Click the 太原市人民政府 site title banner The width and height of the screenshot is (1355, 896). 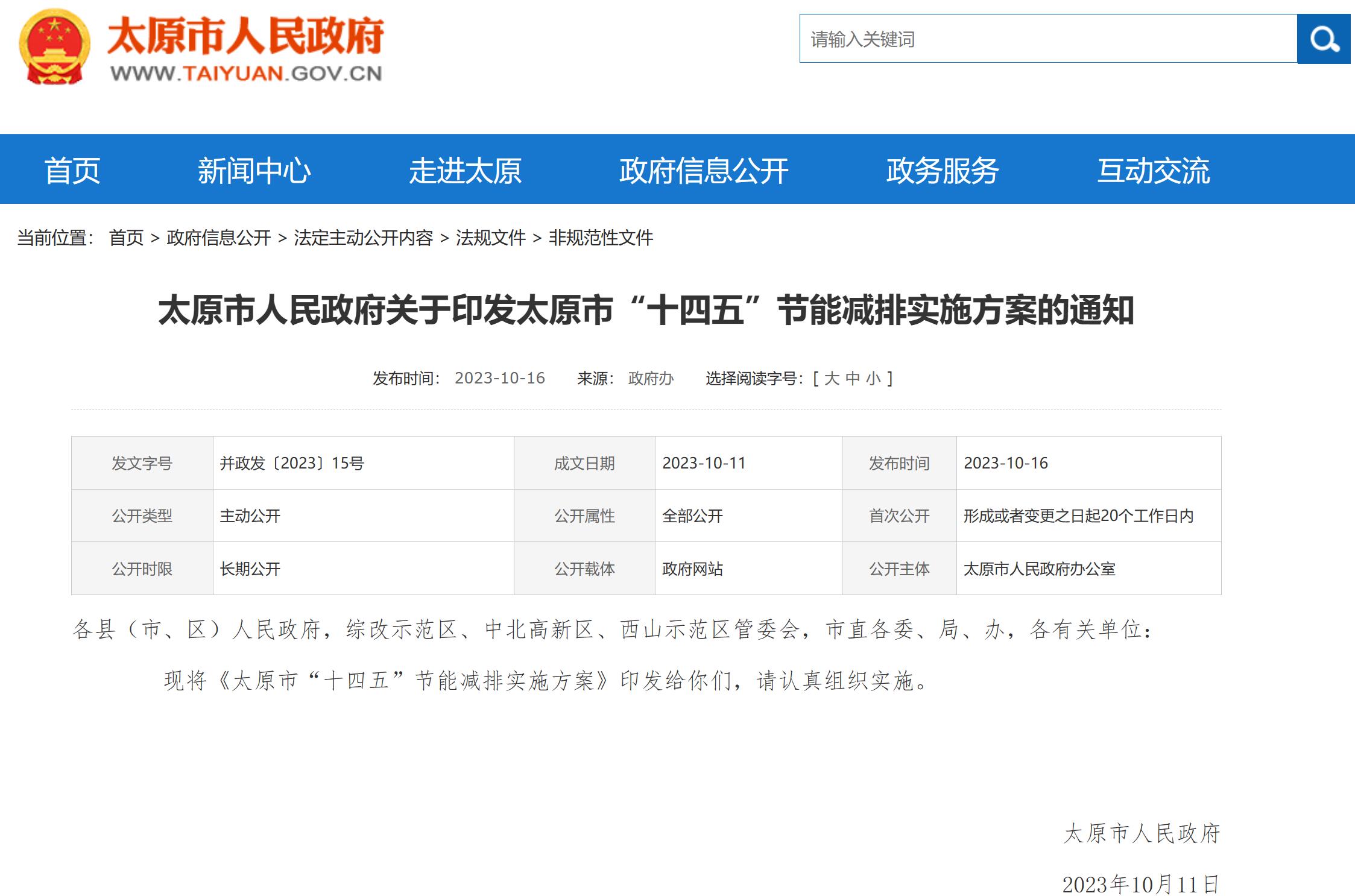click(x=245, y=36)
